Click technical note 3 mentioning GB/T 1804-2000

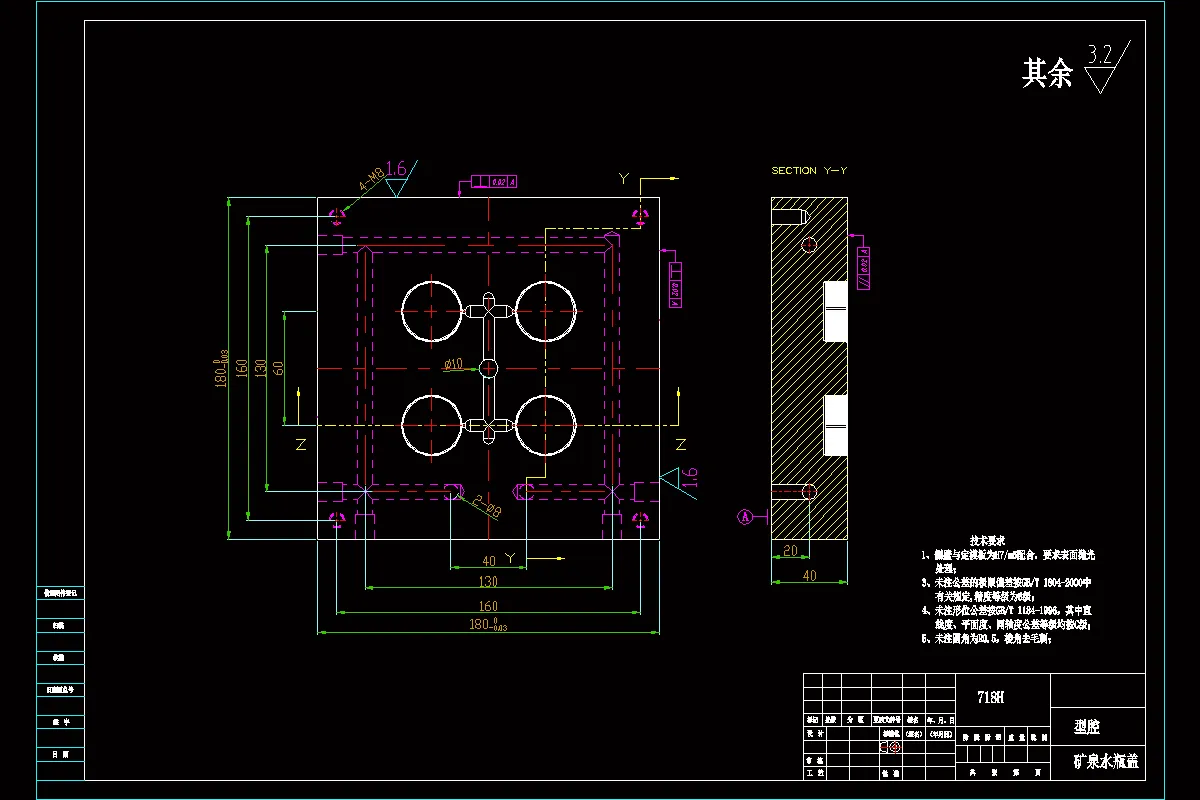click(x=1005, y=588)
